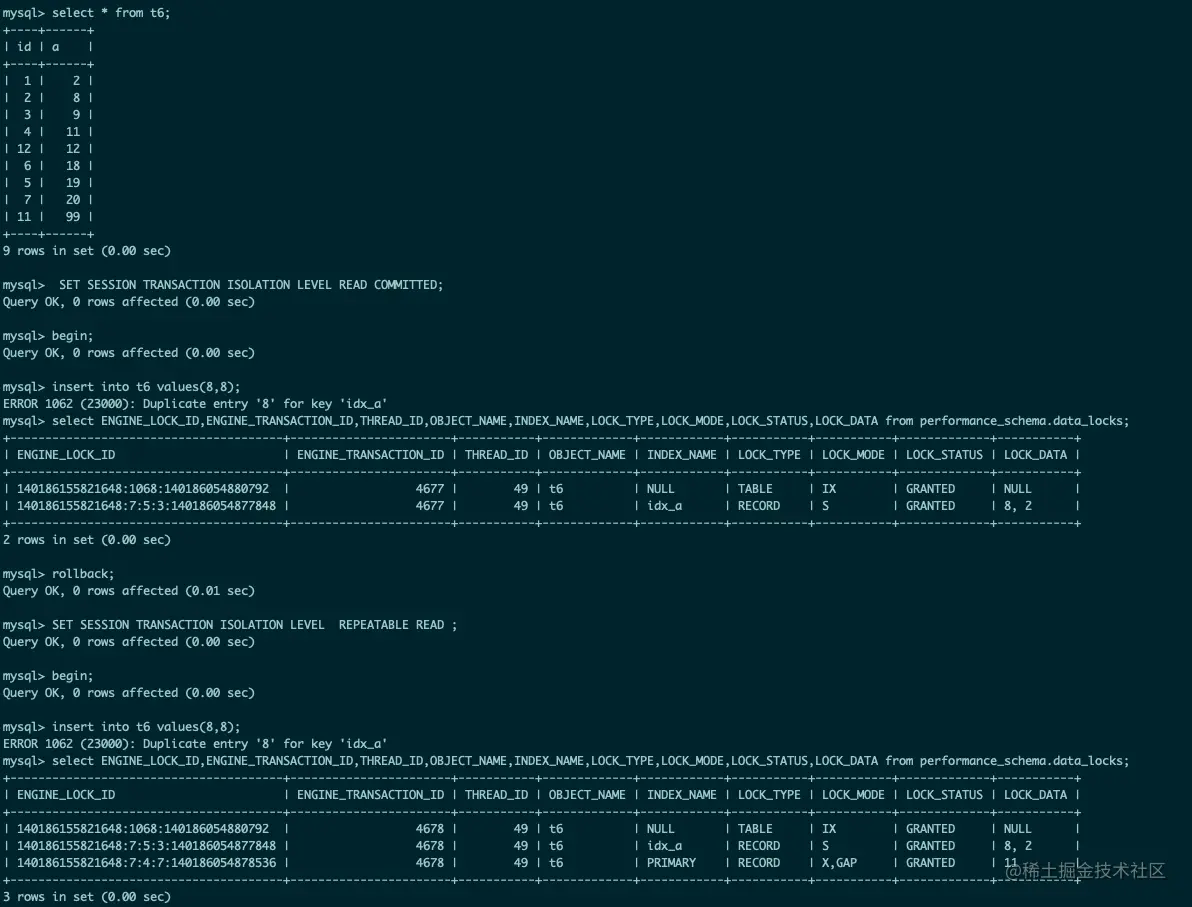Image resolution: width=1192 pixels, height=907 pixels.
Task: Click 'begin;' right after the REPEATABLE READ statement
Action: tap(72, 676)
